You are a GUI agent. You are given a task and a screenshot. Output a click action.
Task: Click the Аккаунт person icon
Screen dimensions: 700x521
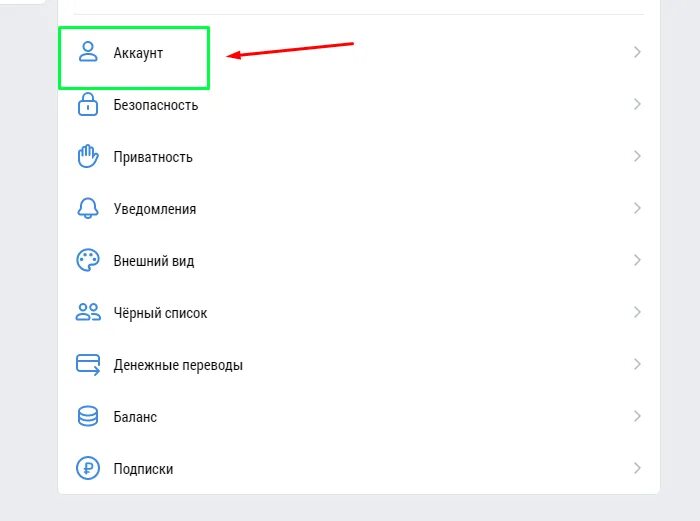[89, 52]
